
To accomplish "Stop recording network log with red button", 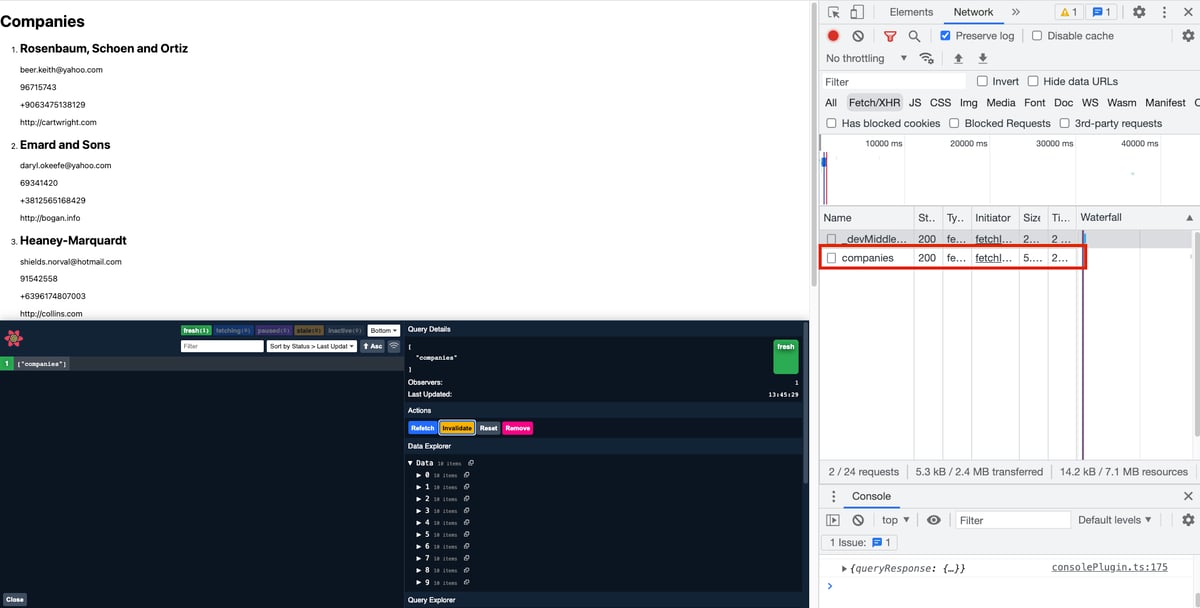I will (833, 36).
